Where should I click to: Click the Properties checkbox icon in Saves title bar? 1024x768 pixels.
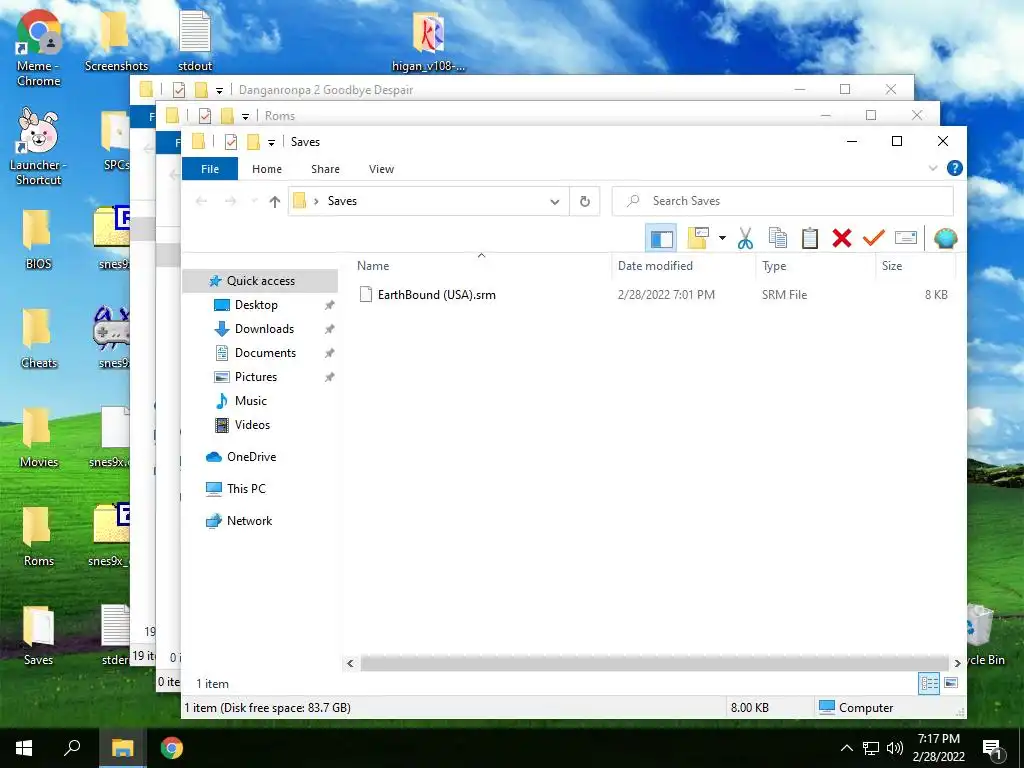click(x=231, y=142)
